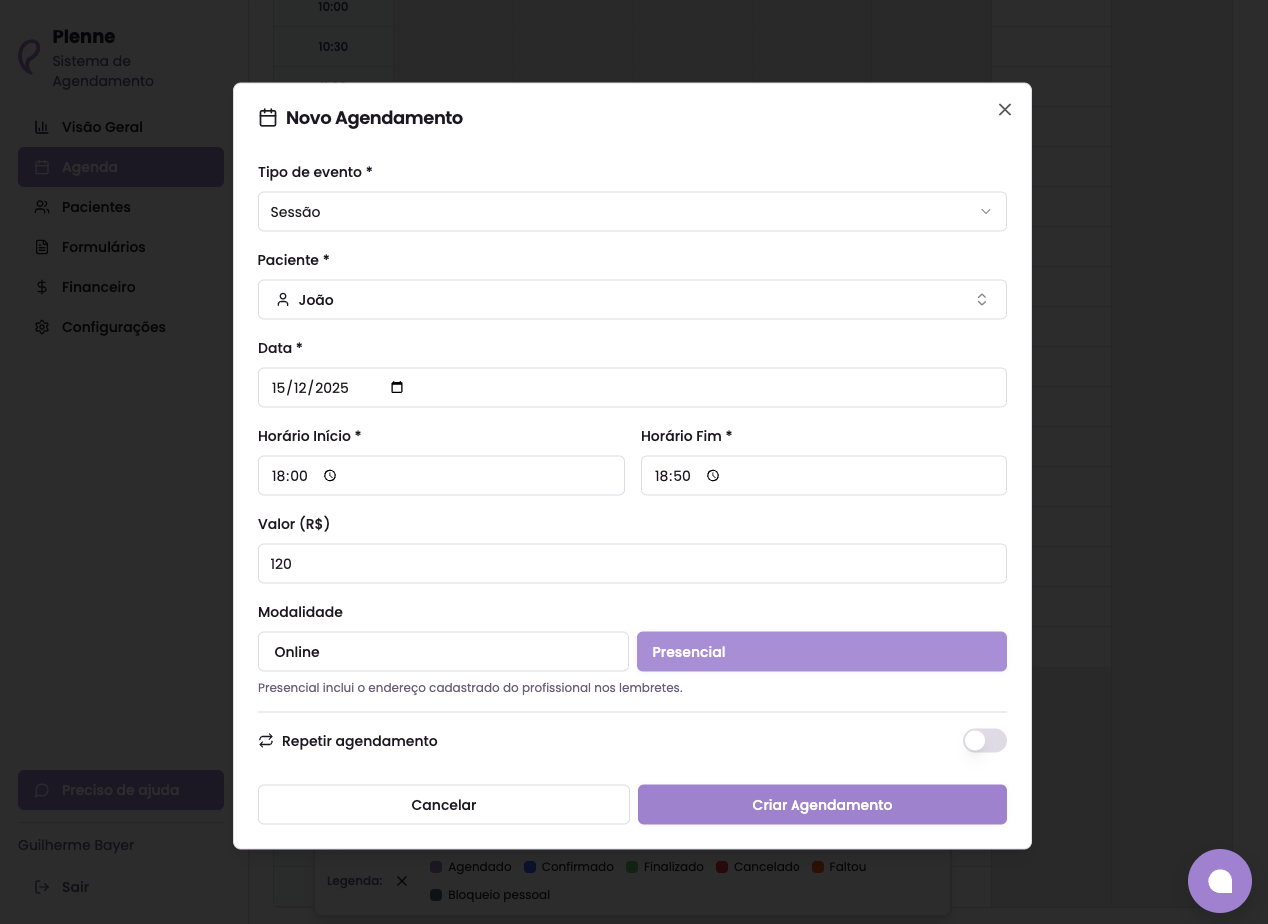Open Visão Geral in the sidebar

(102, 127)
